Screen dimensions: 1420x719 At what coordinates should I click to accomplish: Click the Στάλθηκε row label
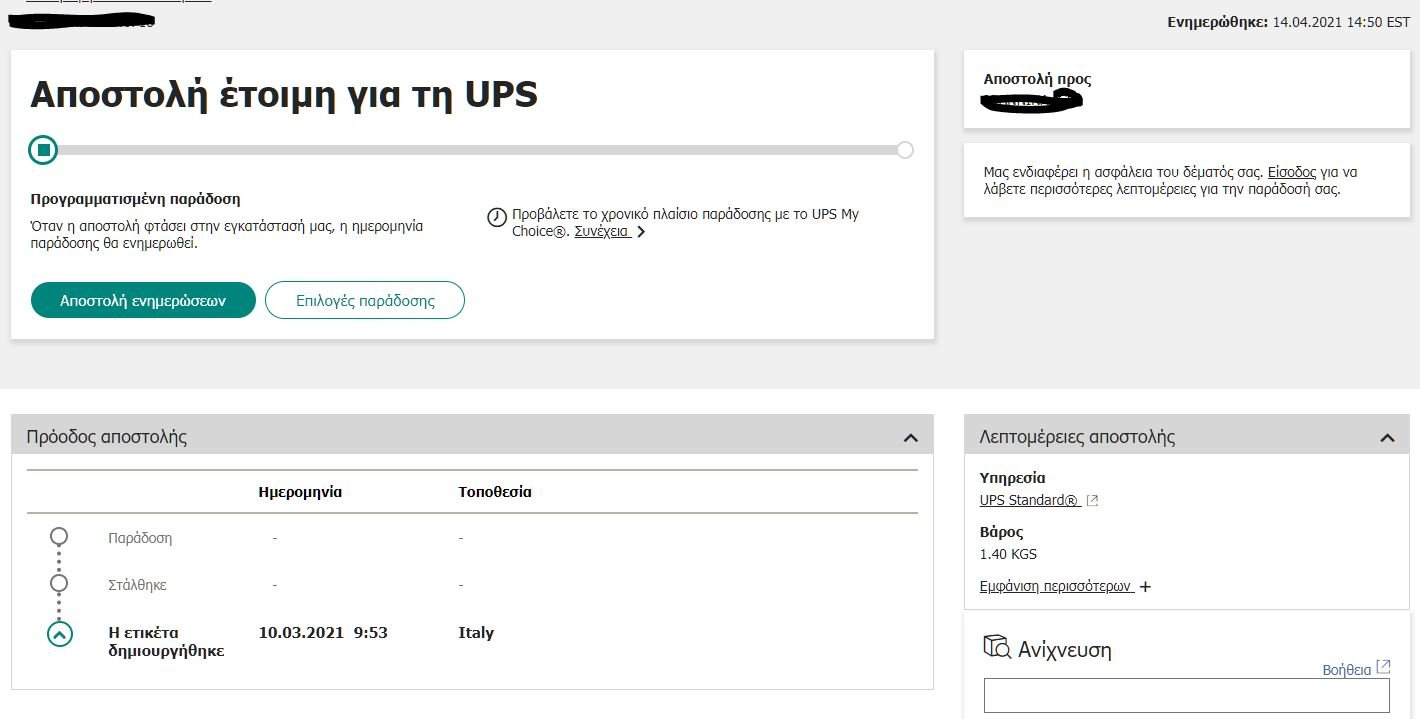137,584
